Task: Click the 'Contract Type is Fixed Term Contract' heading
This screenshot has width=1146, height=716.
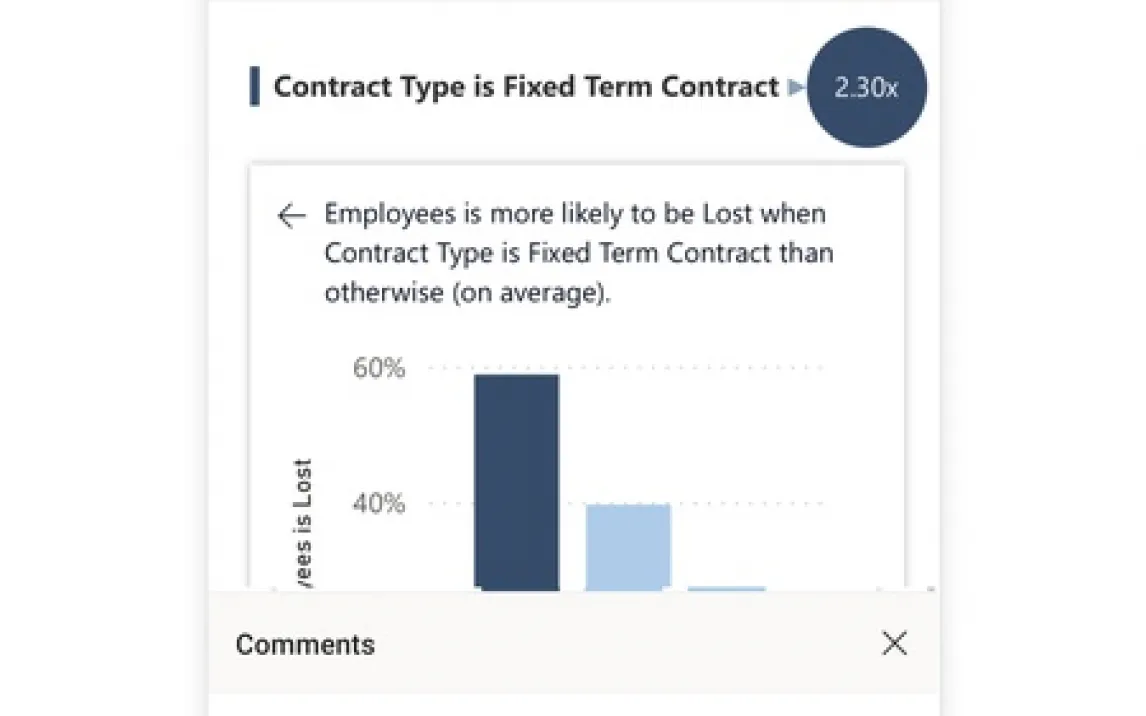Action: (x=525, y=87)
